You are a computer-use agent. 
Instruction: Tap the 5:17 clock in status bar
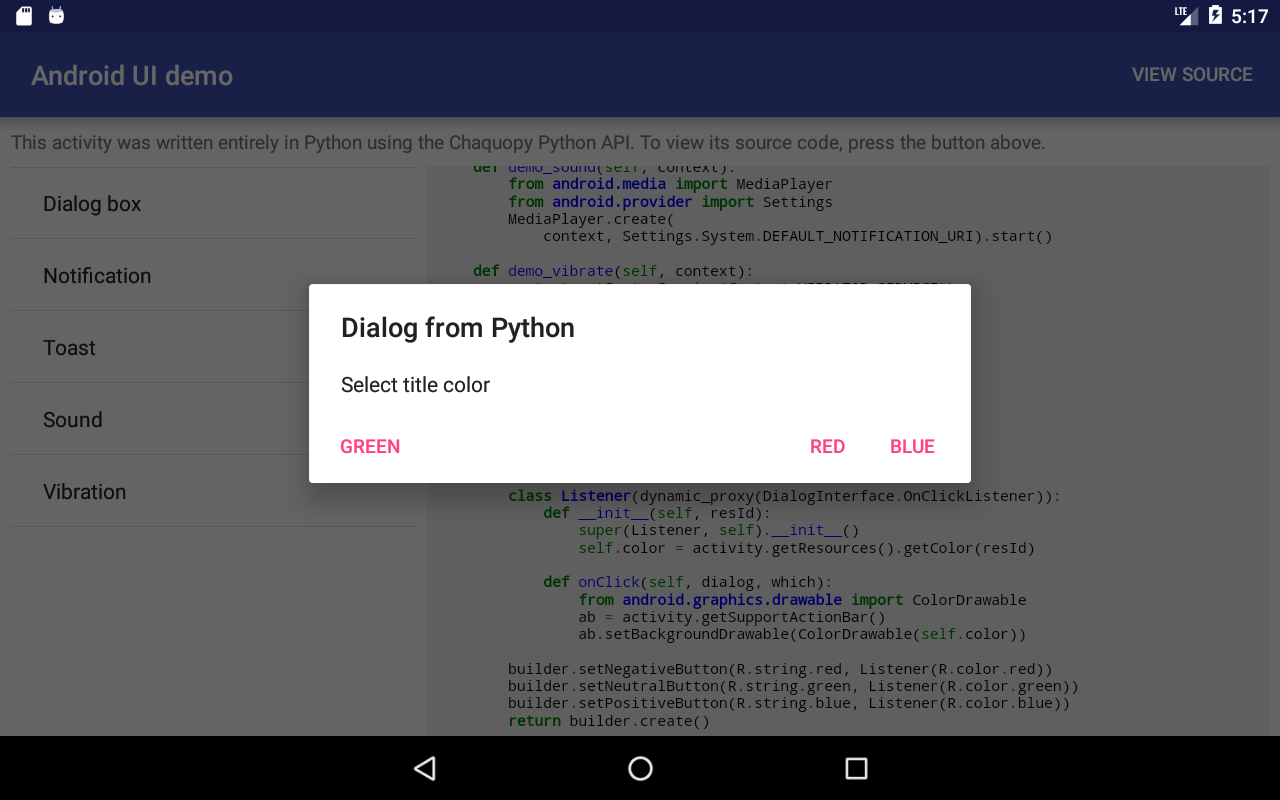[1250, 16]
